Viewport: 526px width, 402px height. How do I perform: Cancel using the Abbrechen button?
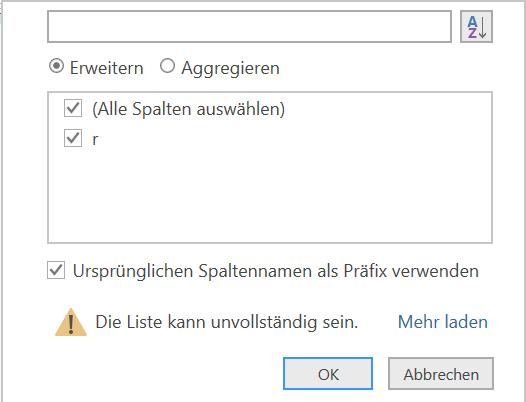point(441,373)
